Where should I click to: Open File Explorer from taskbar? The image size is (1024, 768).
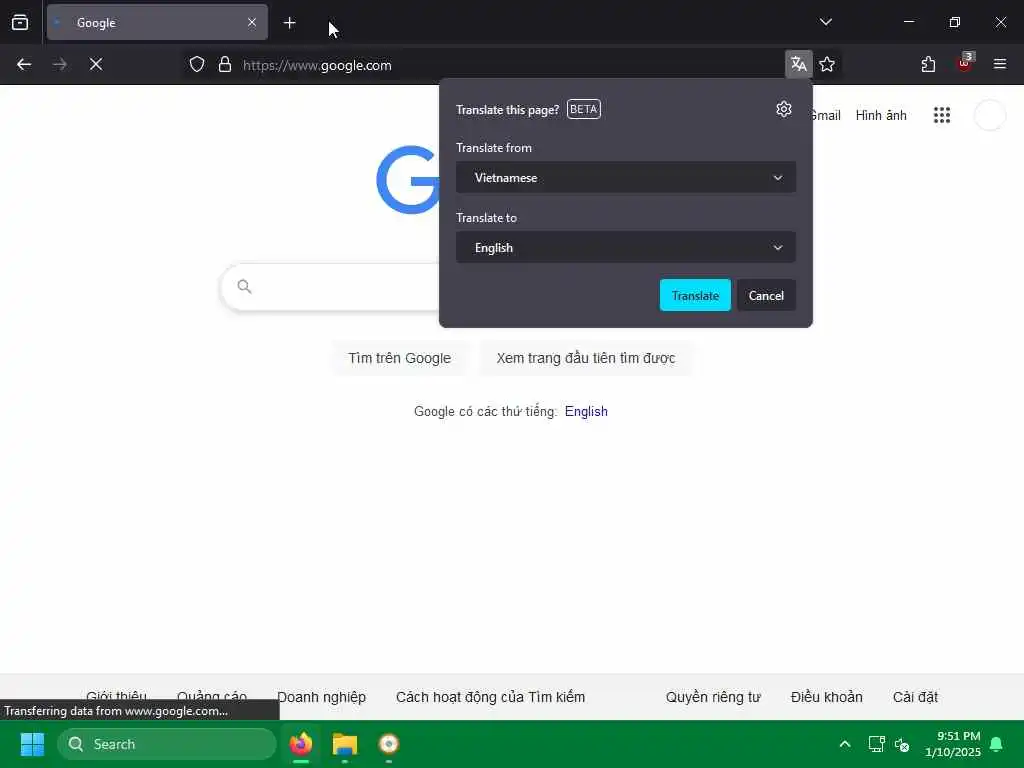point(345,744)
